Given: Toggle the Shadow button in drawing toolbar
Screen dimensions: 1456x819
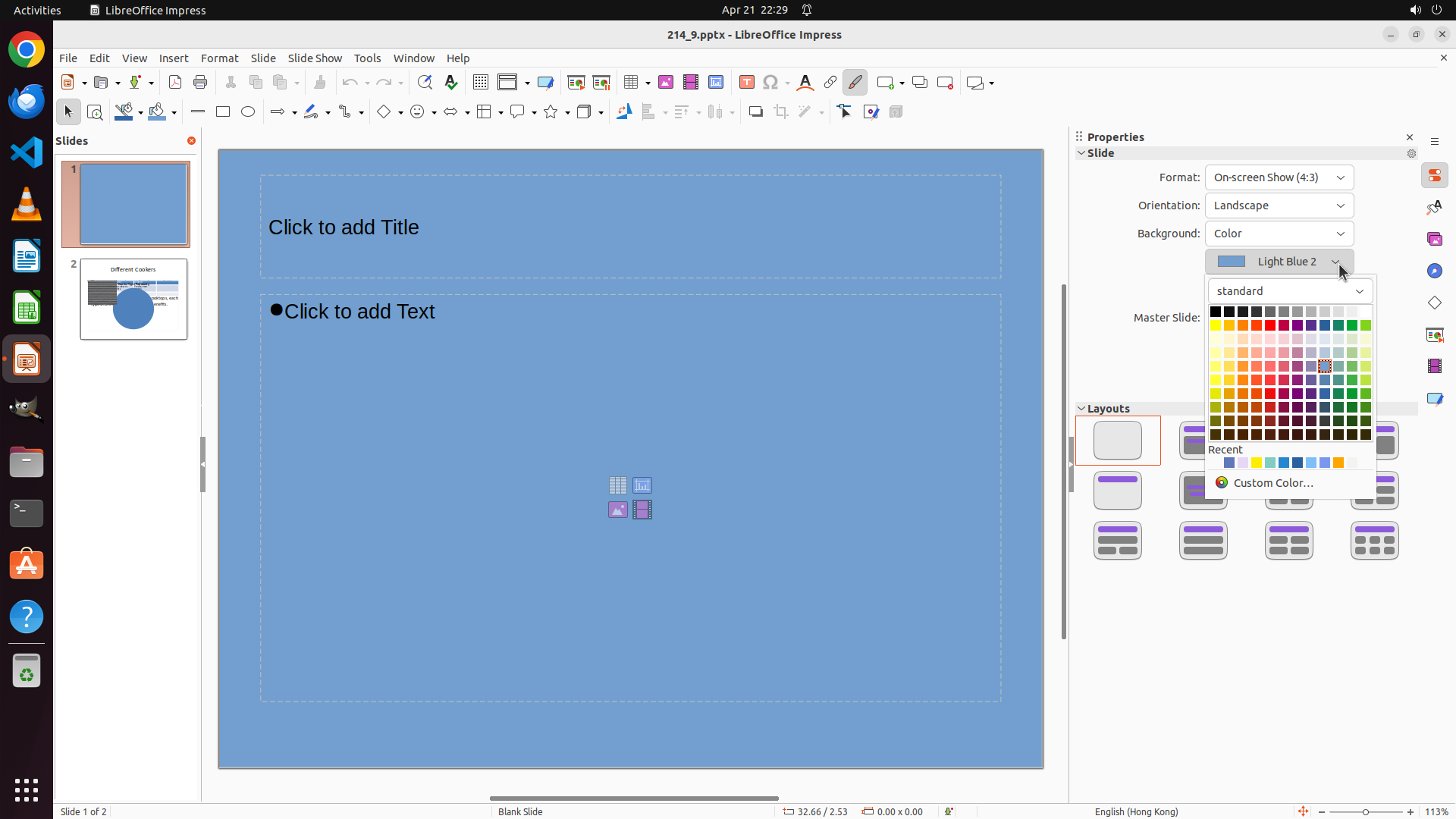Looking at the screenshot, I should click(x=755, y=112).
